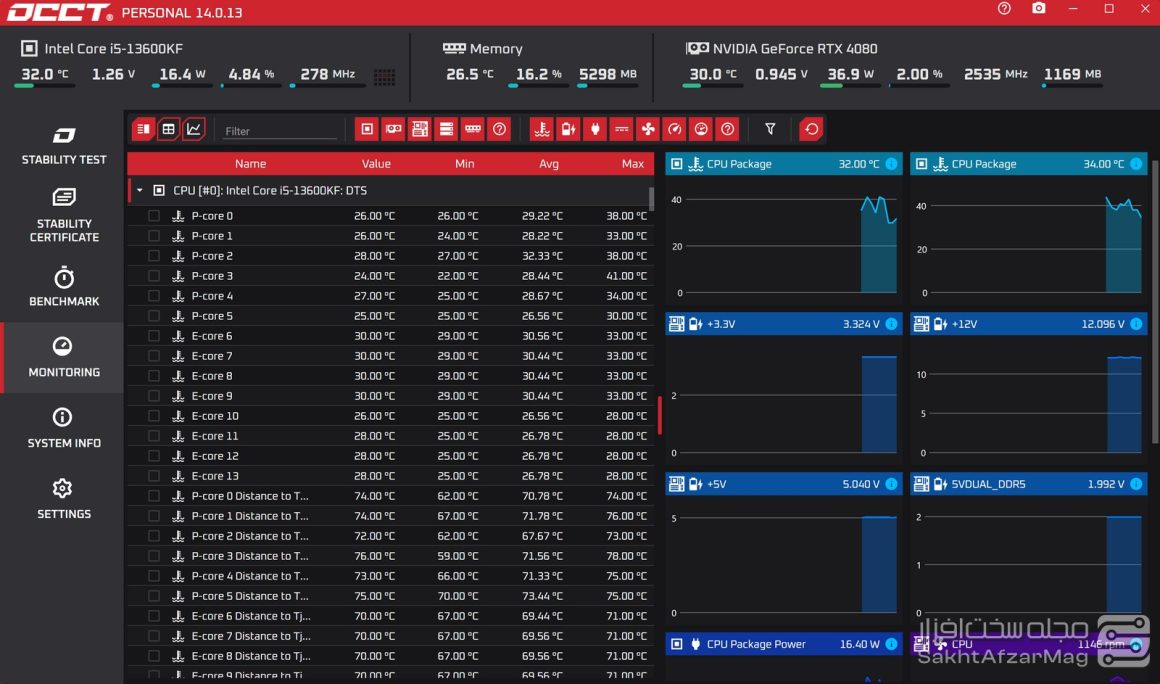
Task: Reset monitoring values with refresh icon
Action: point(811,129)
